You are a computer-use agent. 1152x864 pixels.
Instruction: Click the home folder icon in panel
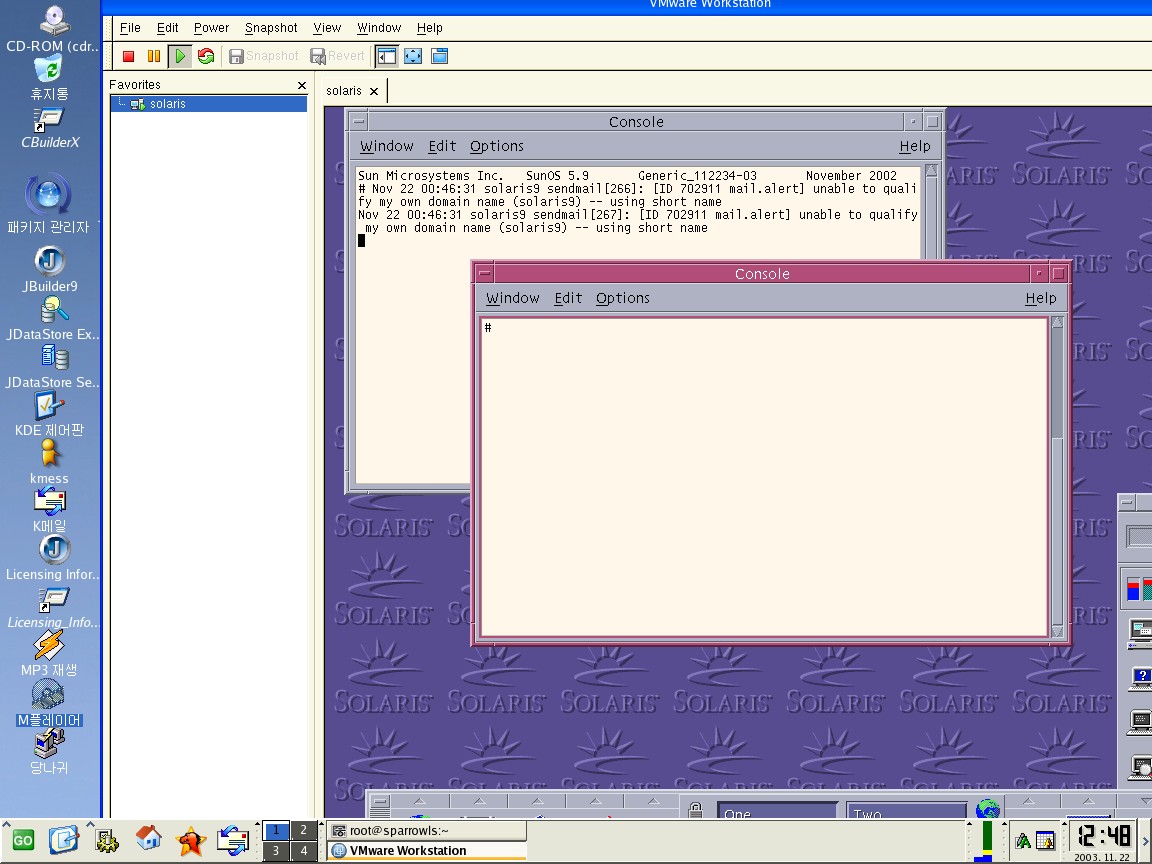point(149,838)
